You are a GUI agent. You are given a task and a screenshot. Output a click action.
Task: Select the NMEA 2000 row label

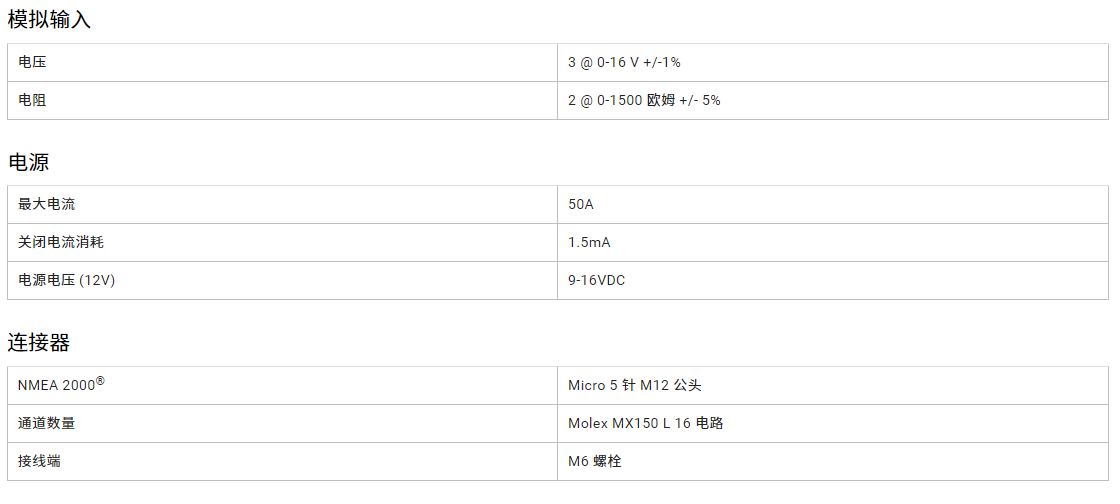tap(56, 386)
